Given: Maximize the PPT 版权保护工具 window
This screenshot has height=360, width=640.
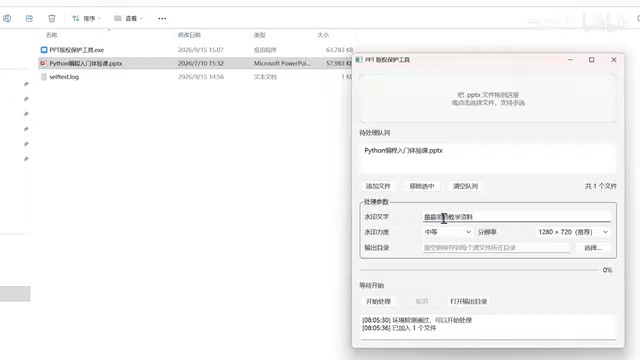Looking at the screenshot, I should (591, 60).
